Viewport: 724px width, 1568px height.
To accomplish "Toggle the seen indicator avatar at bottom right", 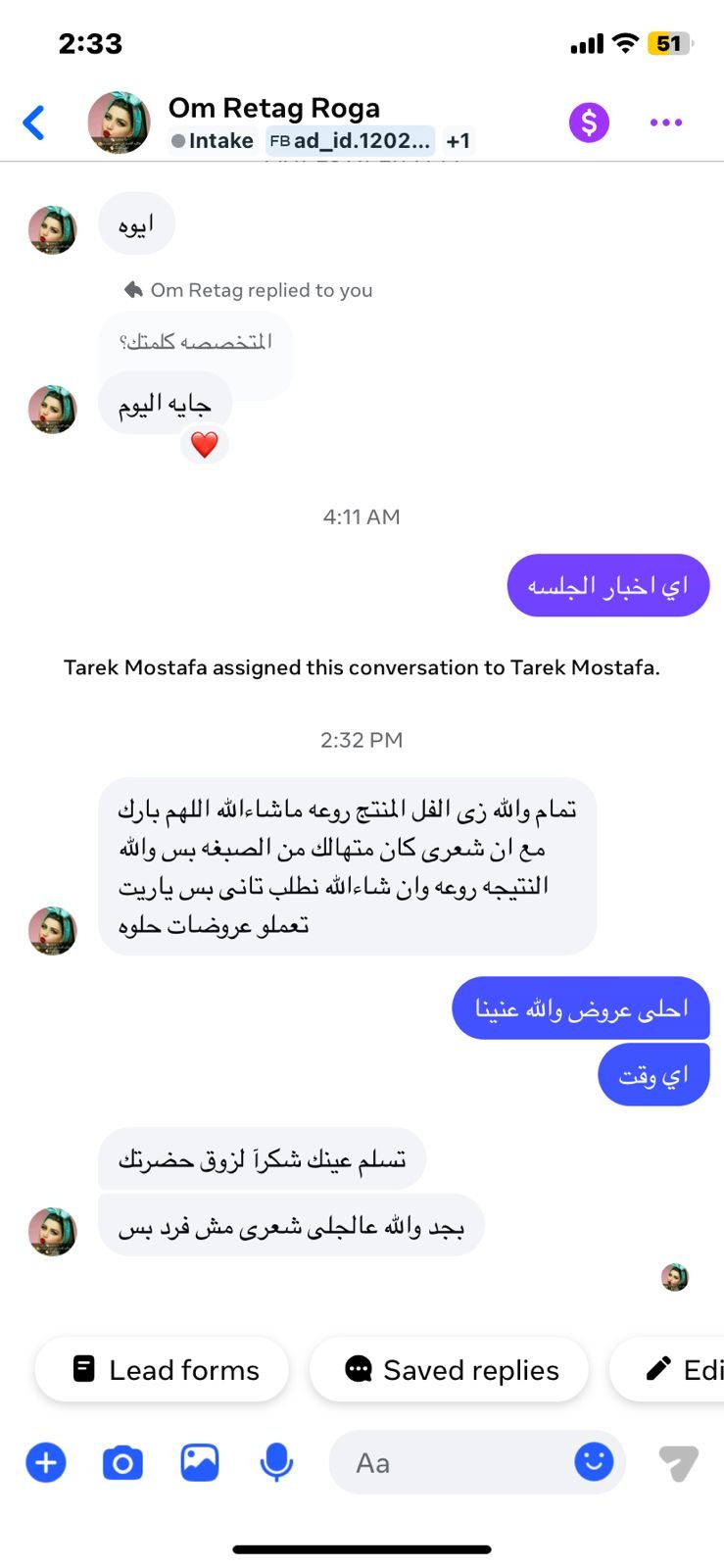I will 674,1276.
